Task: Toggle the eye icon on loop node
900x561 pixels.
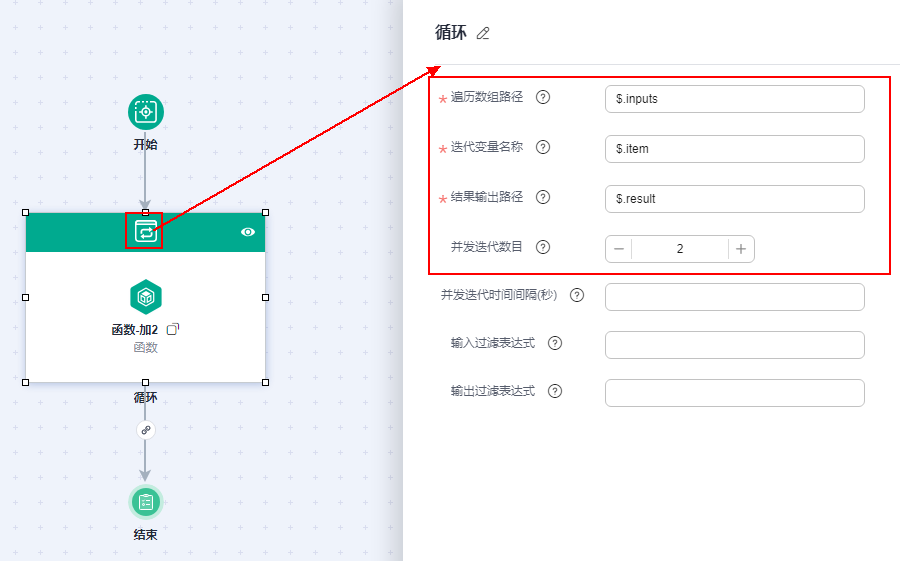Action: tap(248, 232)
